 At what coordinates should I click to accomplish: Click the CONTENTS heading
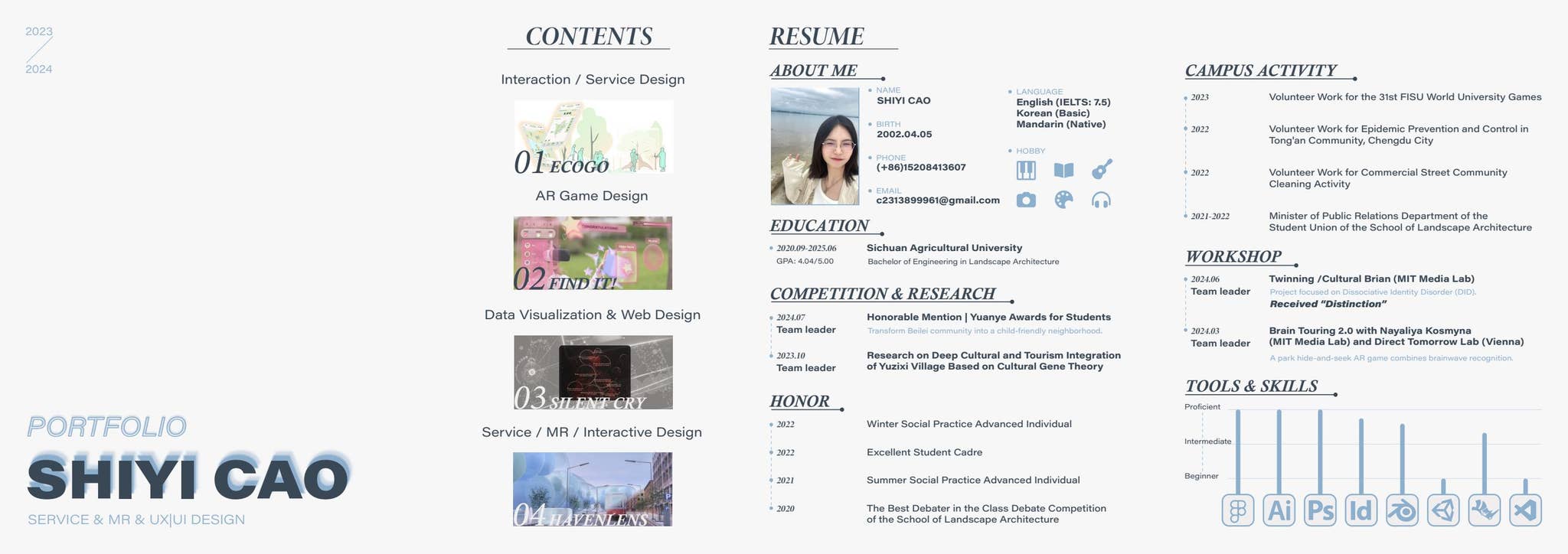point(589,36)
